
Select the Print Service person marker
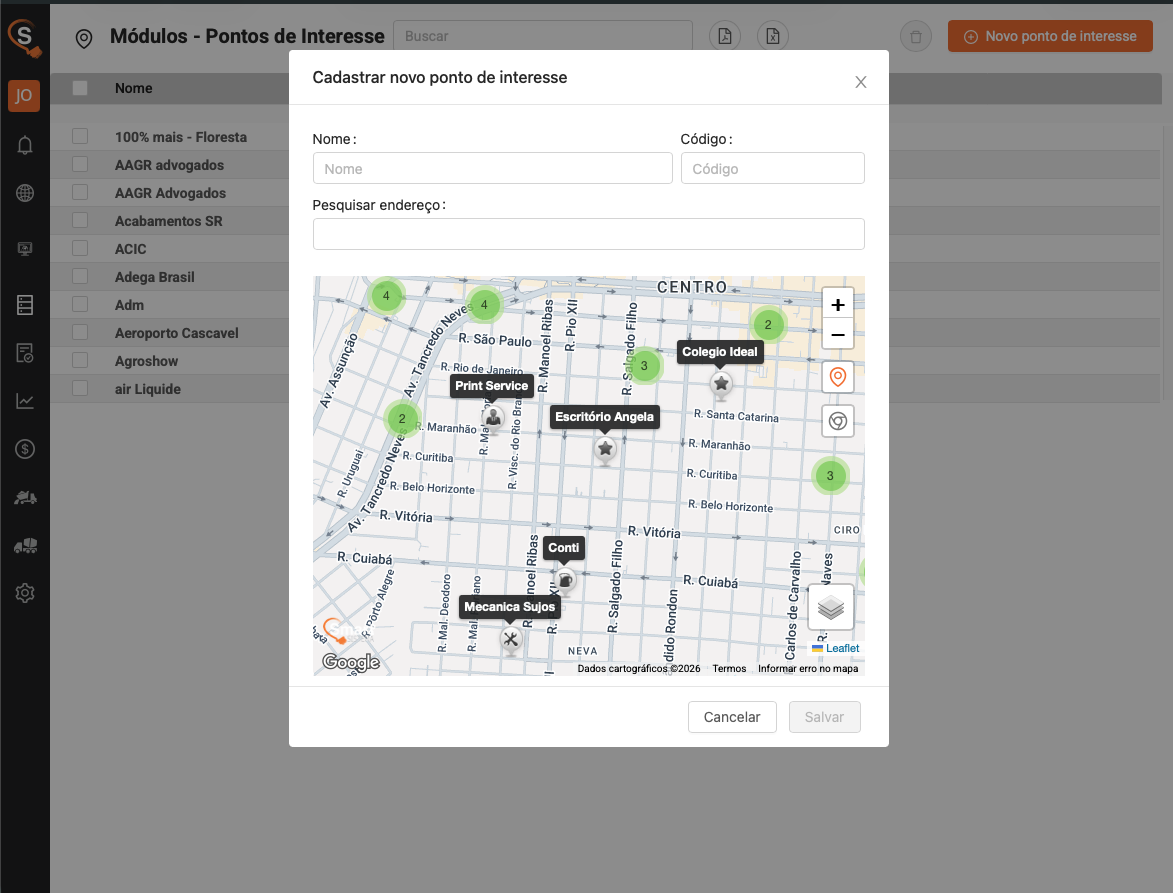pos(493,418)
